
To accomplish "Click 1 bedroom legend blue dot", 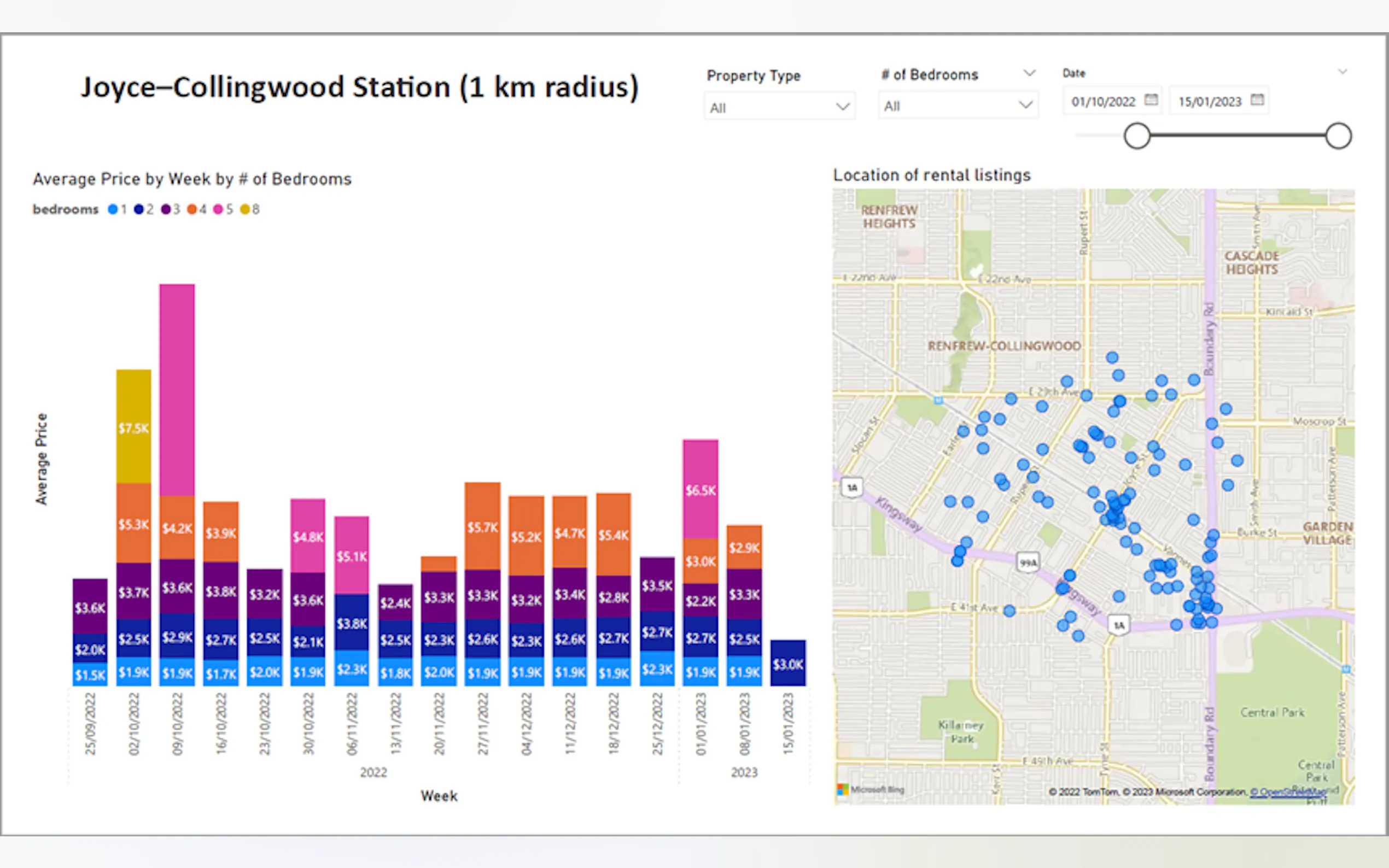I will [113, 209].
